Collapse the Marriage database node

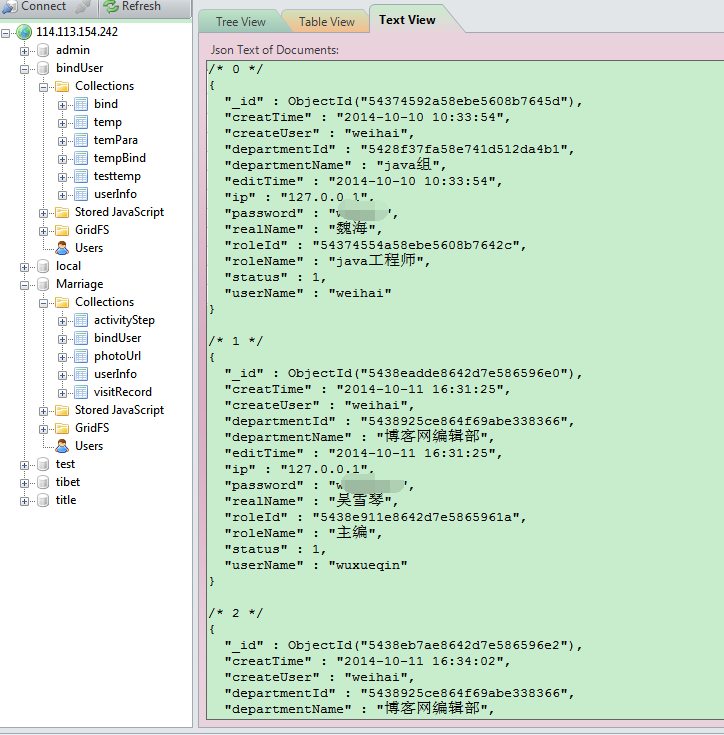[x=24, y=285]
